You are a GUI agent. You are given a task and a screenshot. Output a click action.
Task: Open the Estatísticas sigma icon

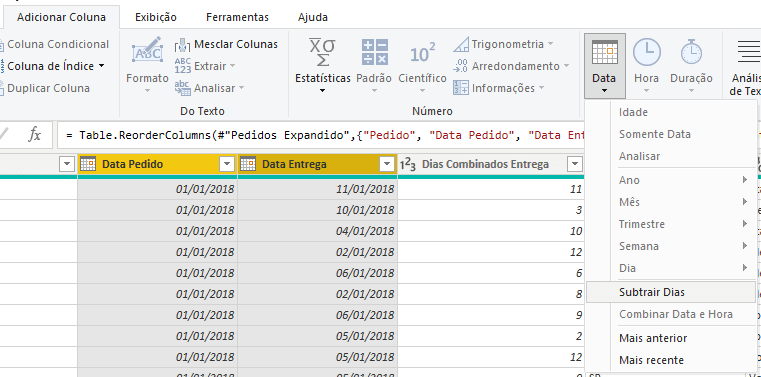click(x=322, y=52)
